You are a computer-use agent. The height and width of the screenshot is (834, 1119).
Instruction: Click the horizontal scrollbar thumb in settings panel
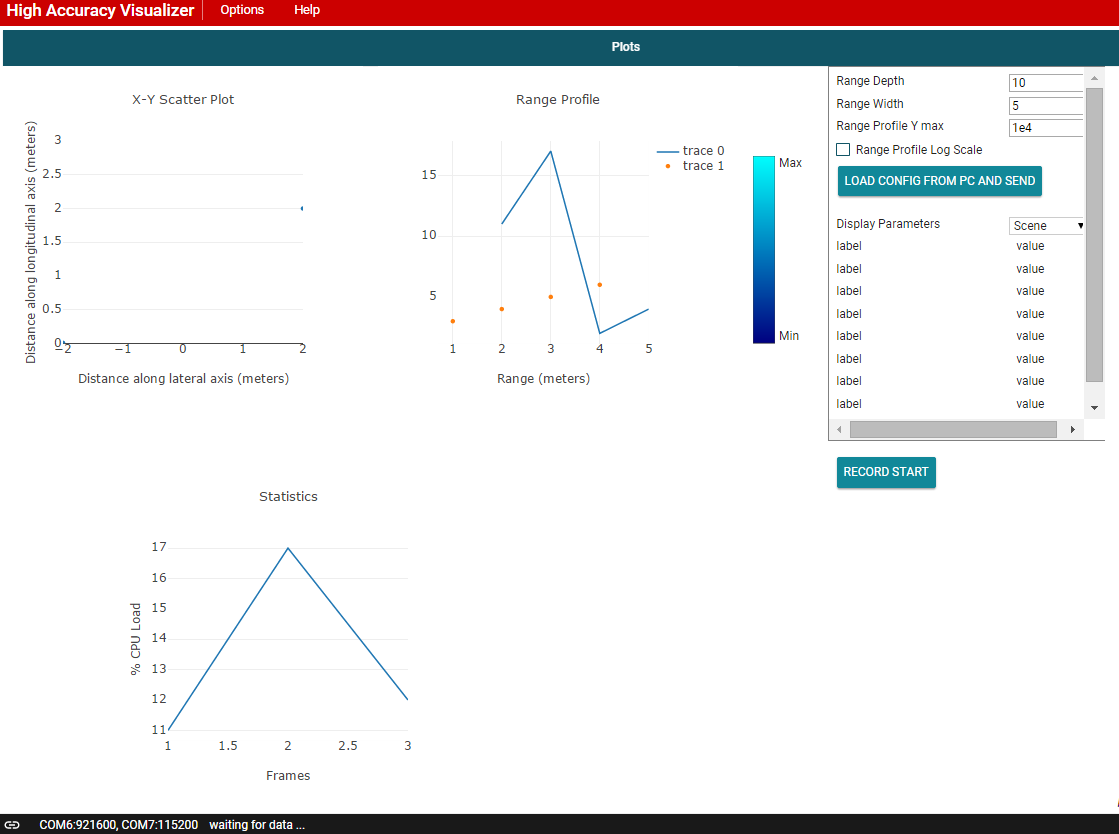coord(953,429)
